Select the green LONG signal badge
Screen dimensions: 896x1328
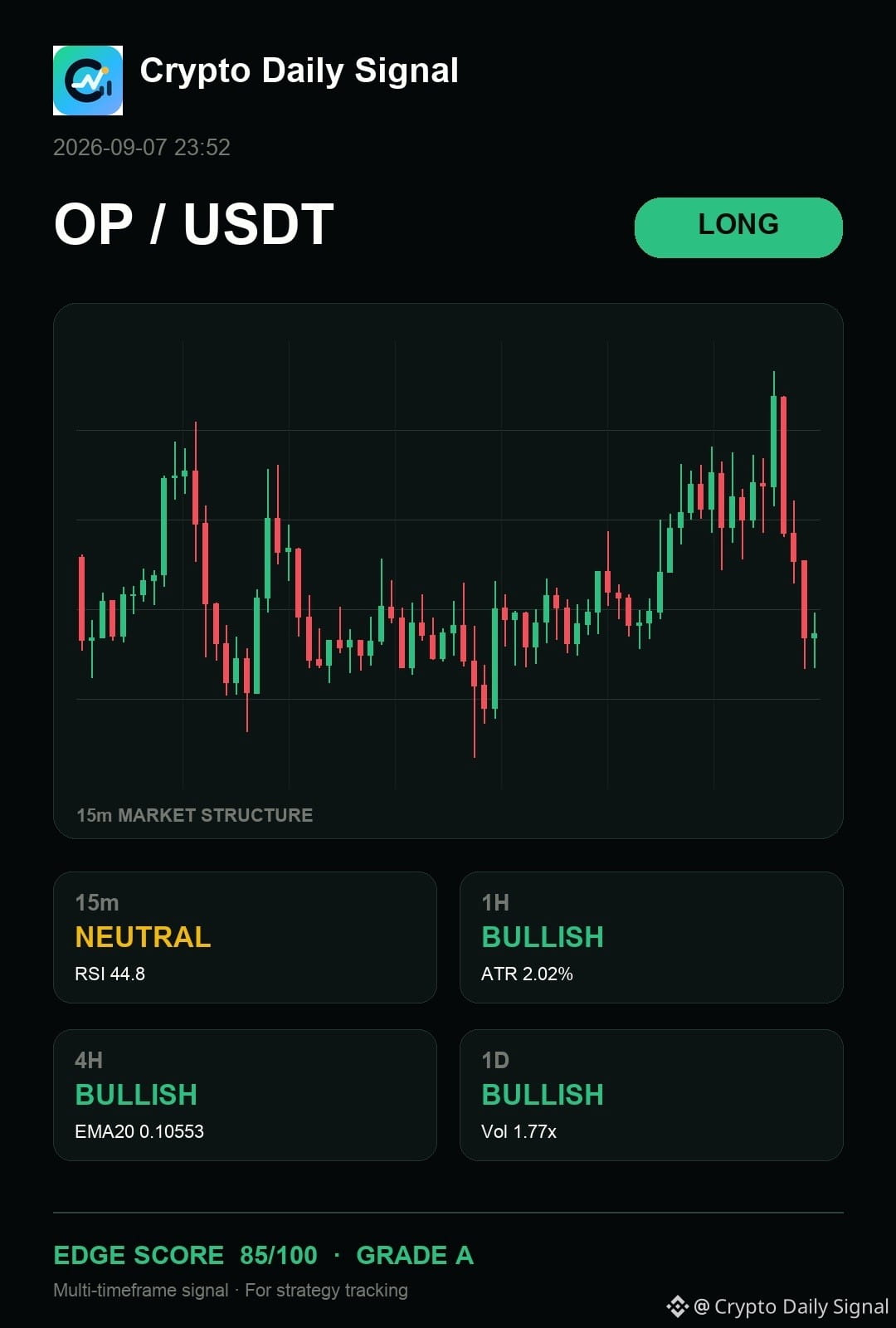click(x=738, y=227)
